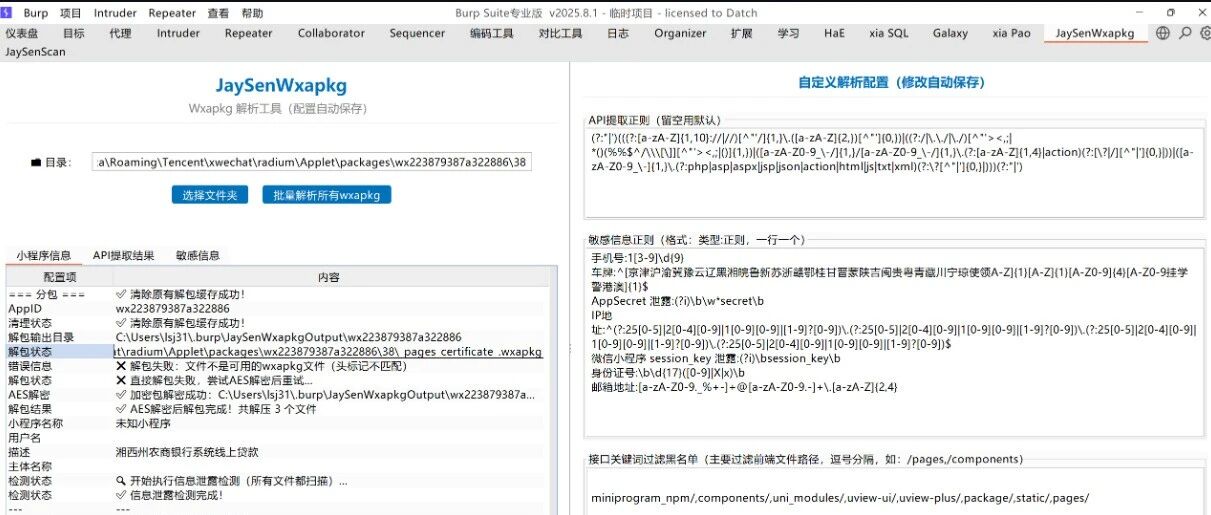
Task: Switch to the 代理 tab
Action: tap(120, 33)
